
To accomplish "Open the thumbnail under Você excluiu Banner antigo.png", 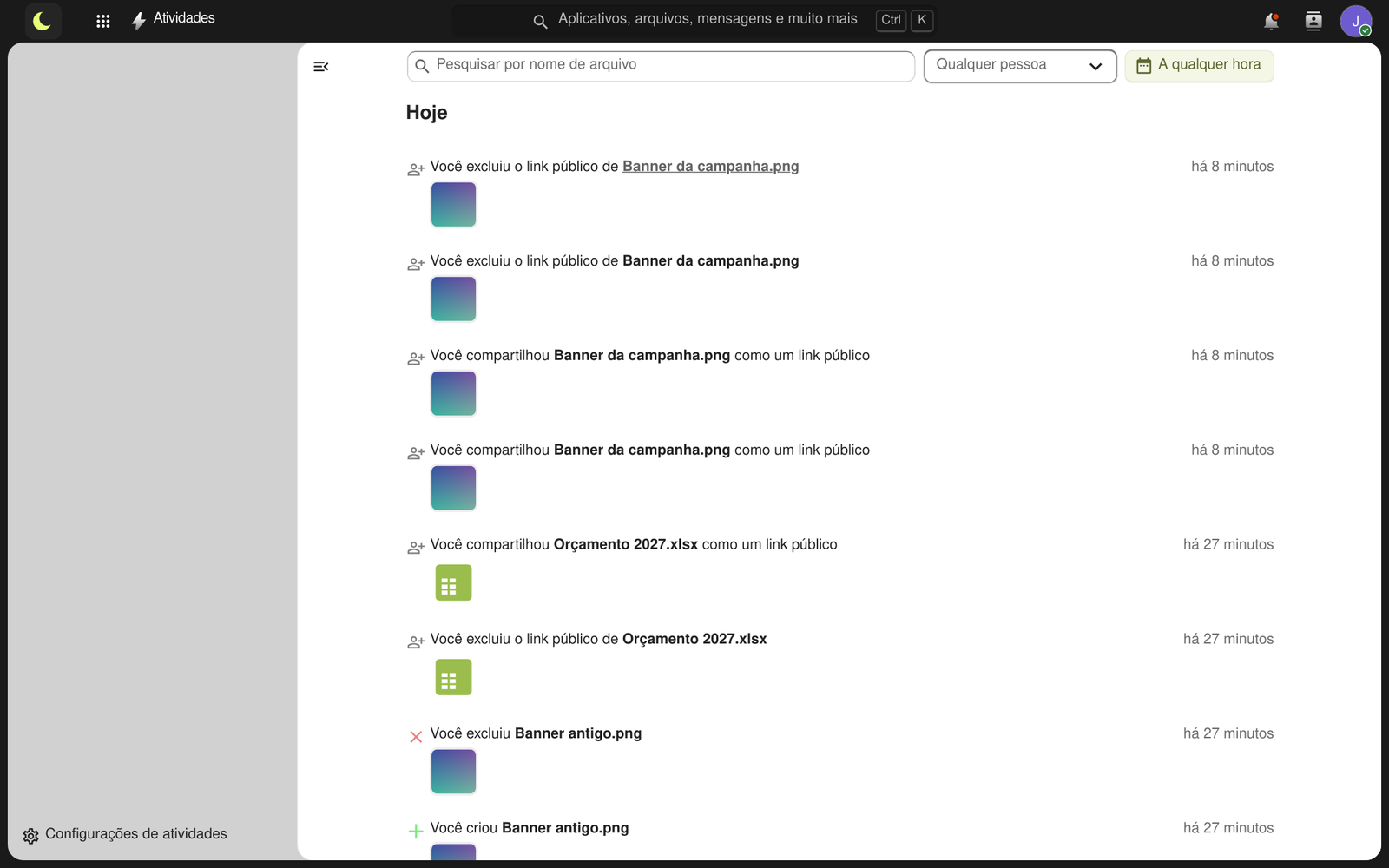I will pos(453,772).
